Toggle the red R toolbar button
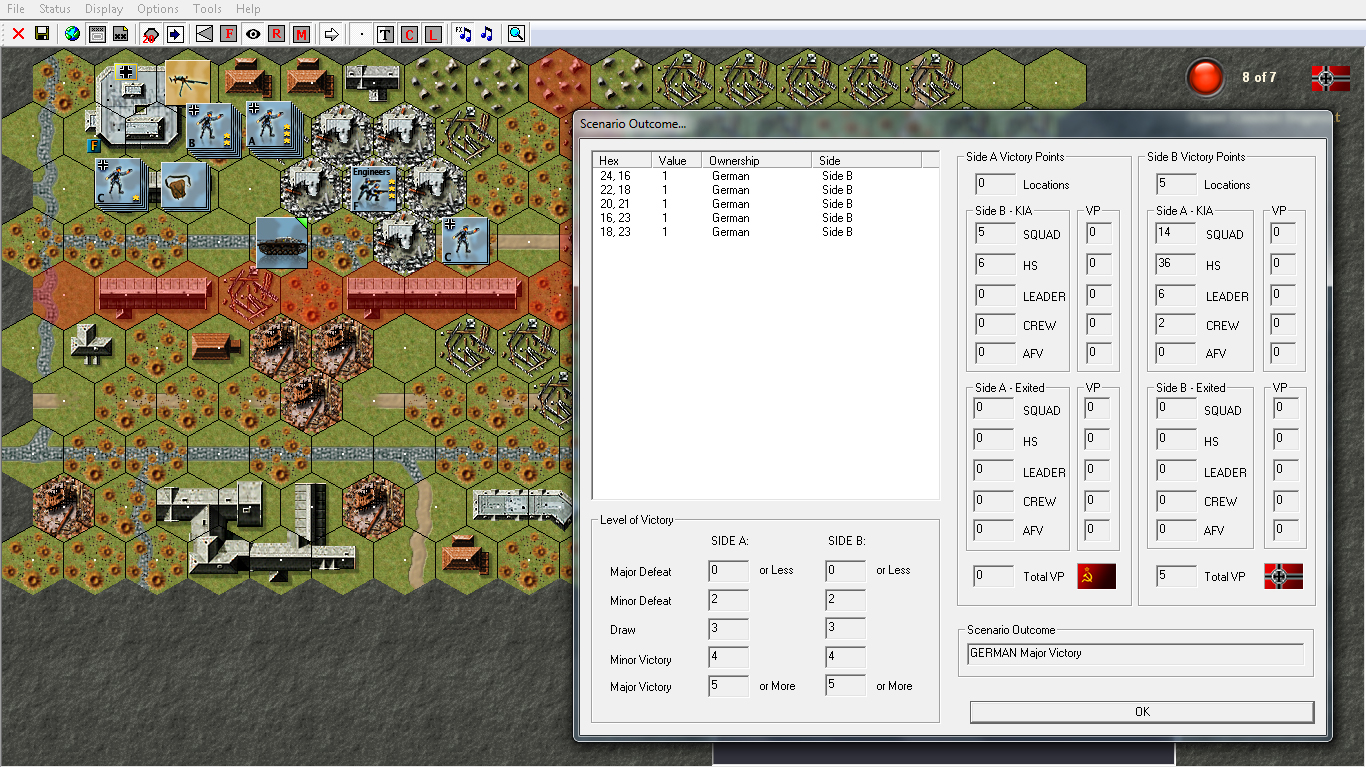Image resolution: width=1366 pixels, height=768 pixels. pos(277,34)
